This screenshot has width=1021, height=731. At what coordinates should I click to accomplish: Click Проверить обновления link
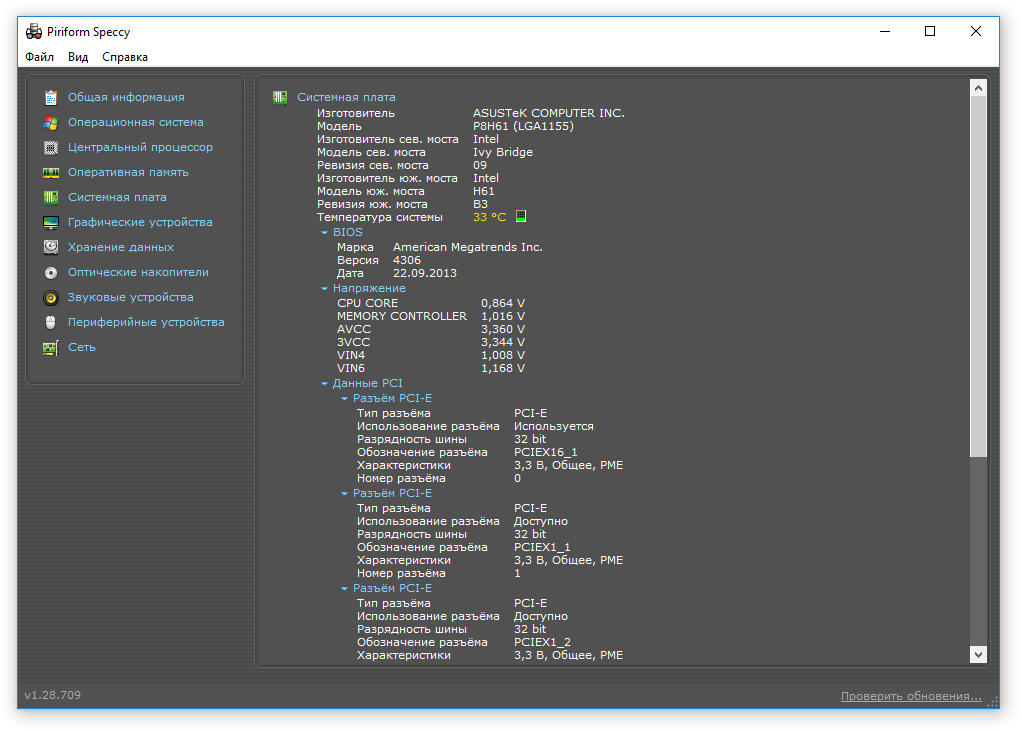(911, 696)
